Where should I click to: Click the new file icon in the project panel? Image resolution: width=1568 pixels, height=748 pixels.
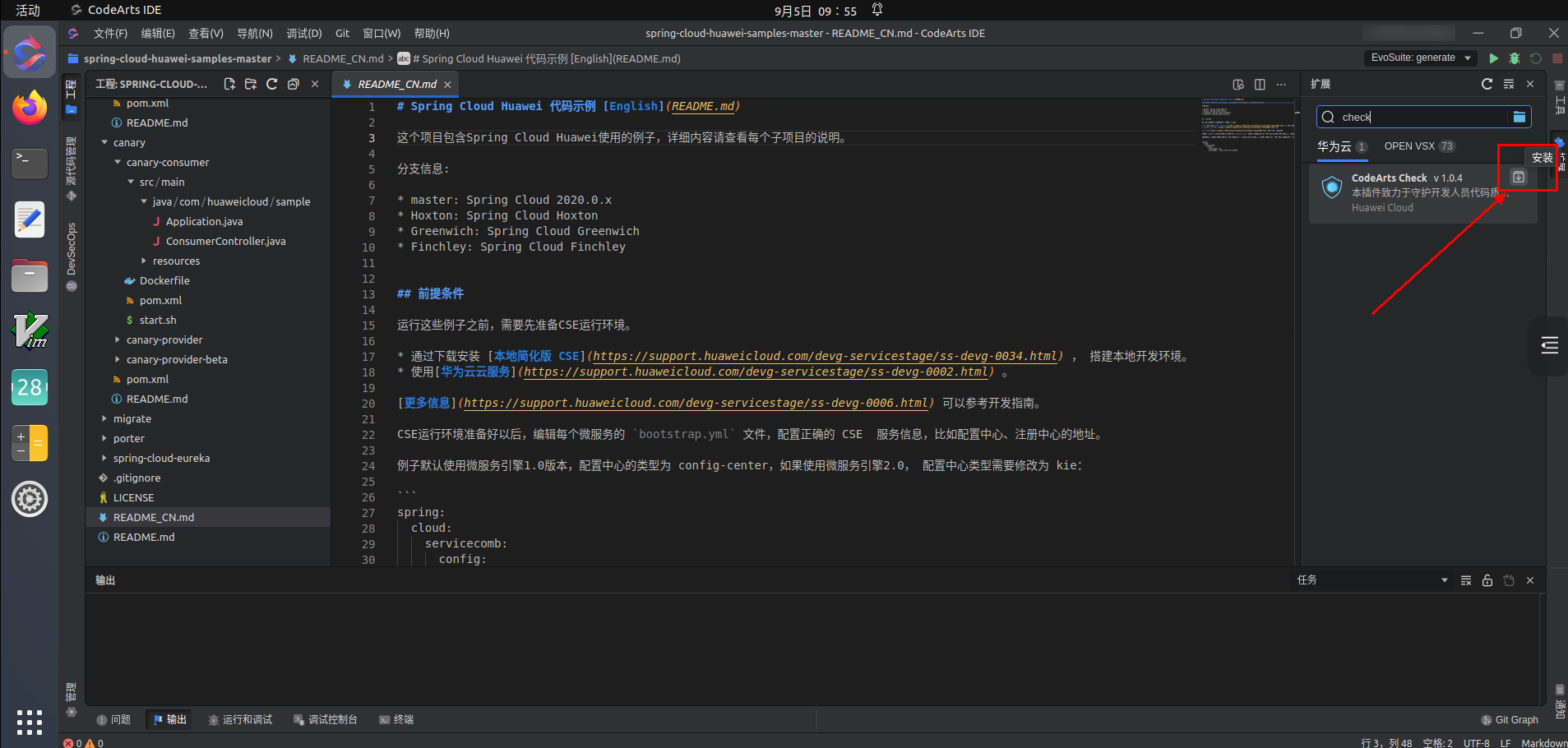tap(229, 84)
